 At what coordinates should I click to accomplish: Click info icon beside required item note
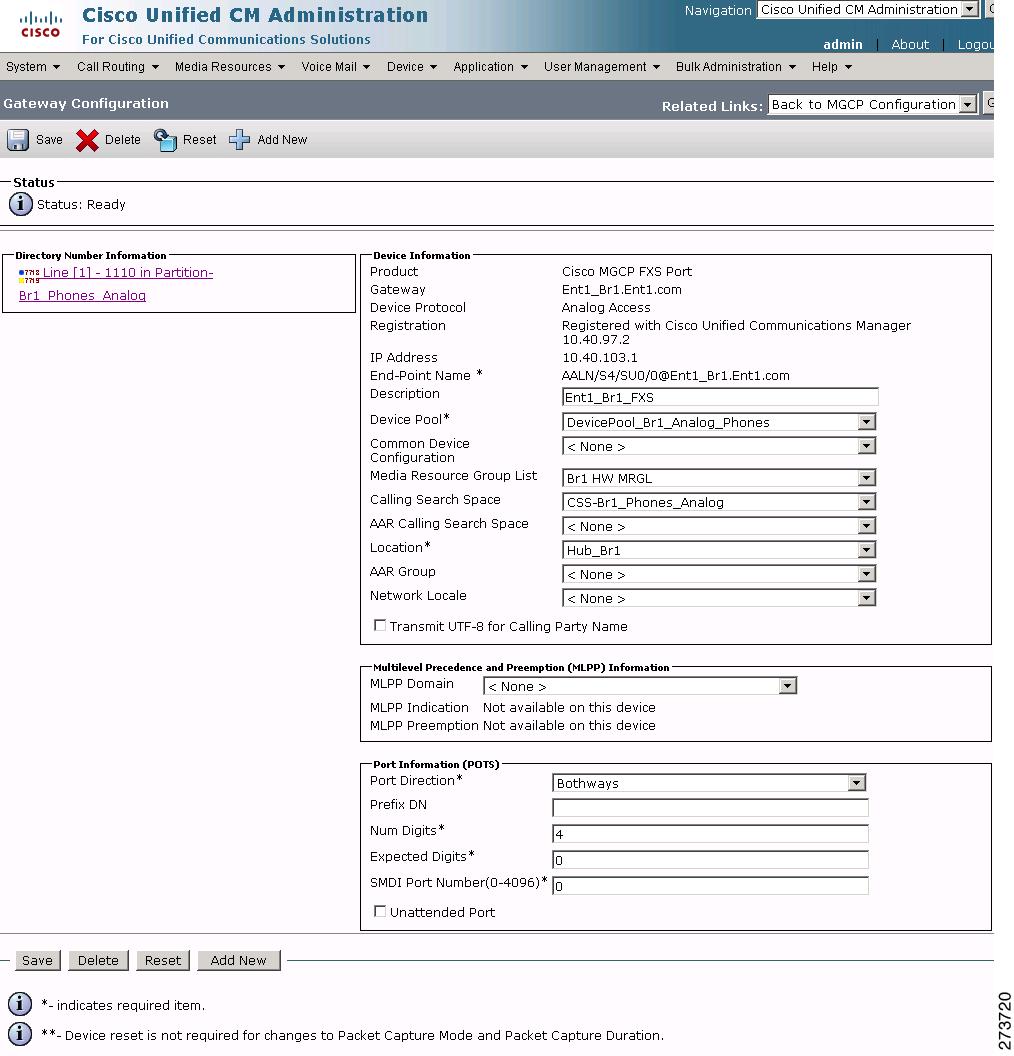pyautogui.click(x=20, y=1003)
